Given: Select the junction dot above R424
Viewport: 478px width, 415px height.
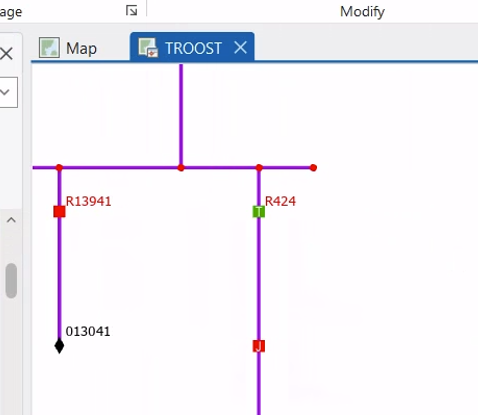Looking at the screenshot, I should 259,168.
